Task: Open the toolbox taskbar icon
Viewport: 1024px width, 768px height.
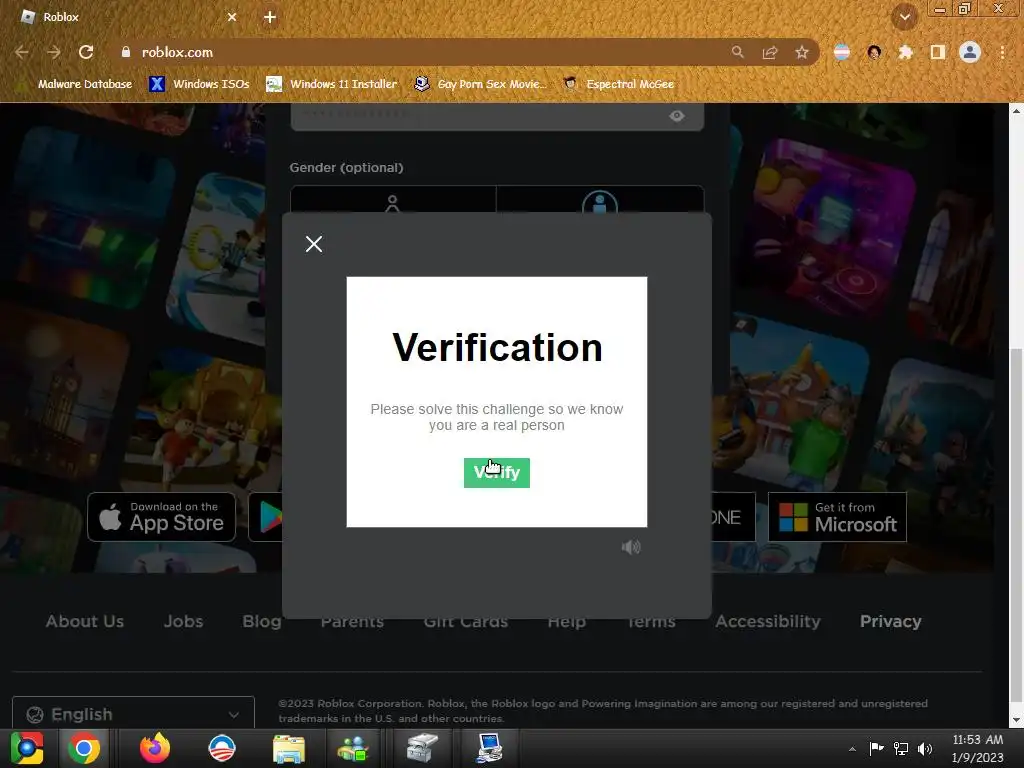Action: pos(421,748)
